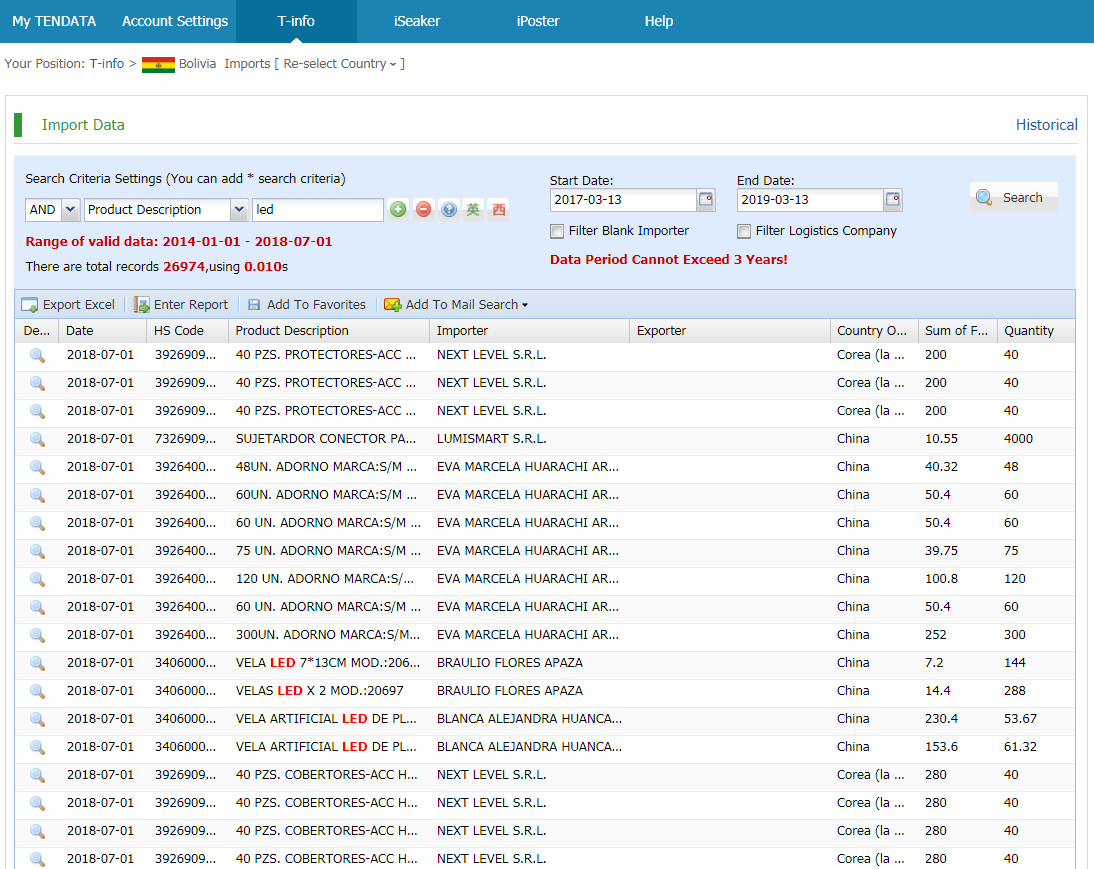Click the English translation icon

473,210
